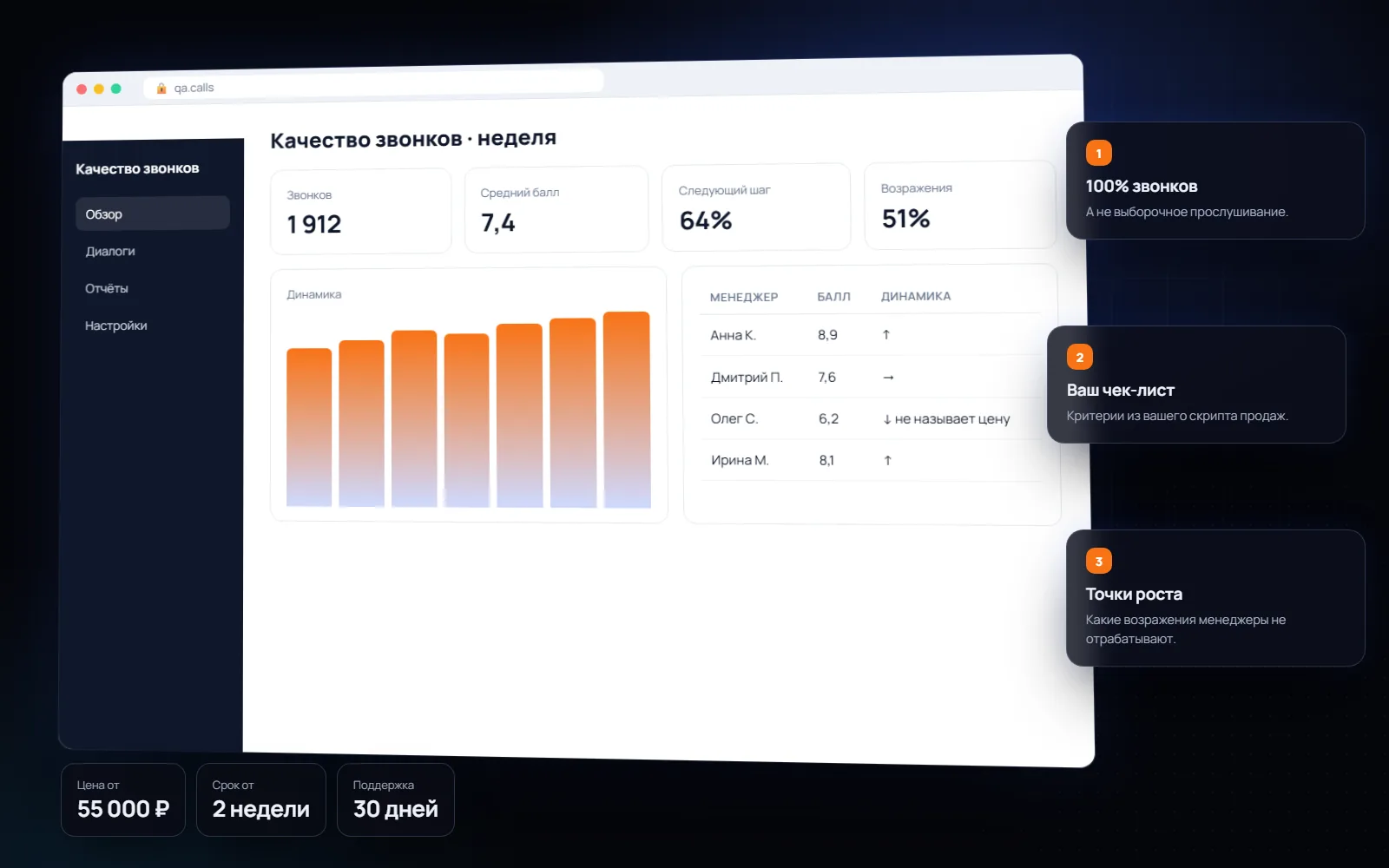Click the up arrow in Анна К. row
Image resolution: width=1389 pixels, height=868 pixels.
[885, 334]
